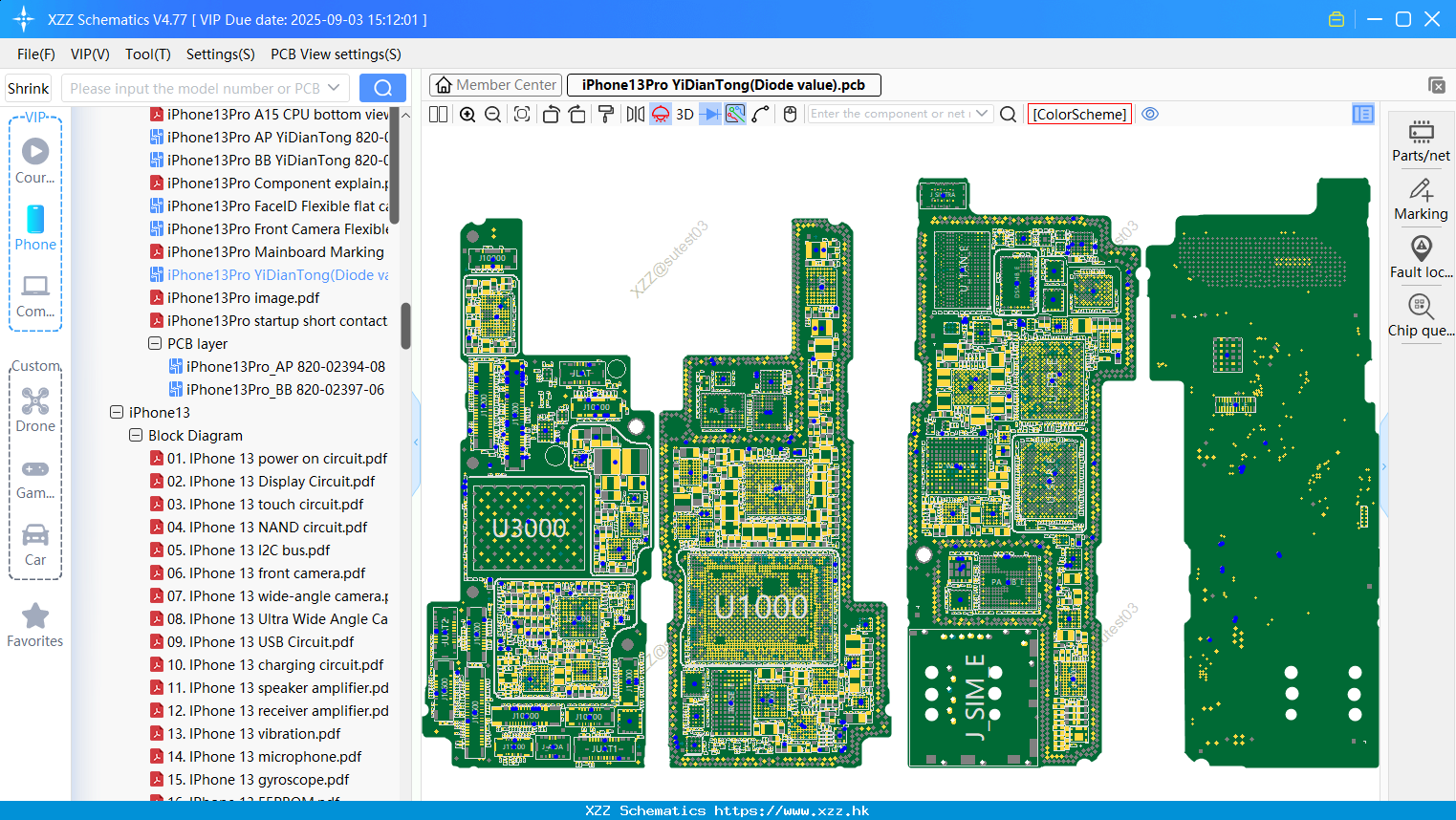Viewport: 1456px width, 820px height.
Task: Open the VIP Courses section
Action: [35, 162]
